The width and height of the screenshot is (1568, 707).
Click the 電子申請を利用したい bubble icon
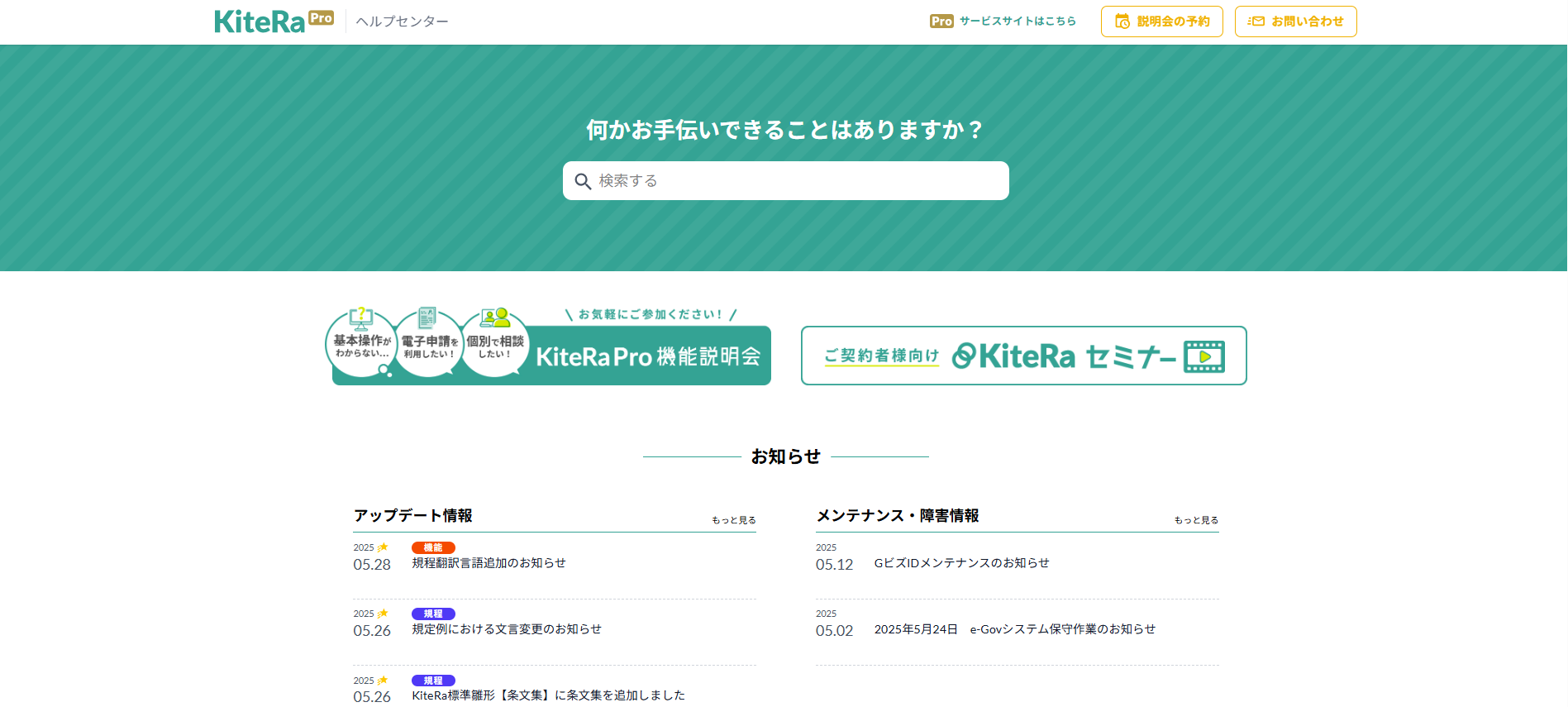pos(428,343)
